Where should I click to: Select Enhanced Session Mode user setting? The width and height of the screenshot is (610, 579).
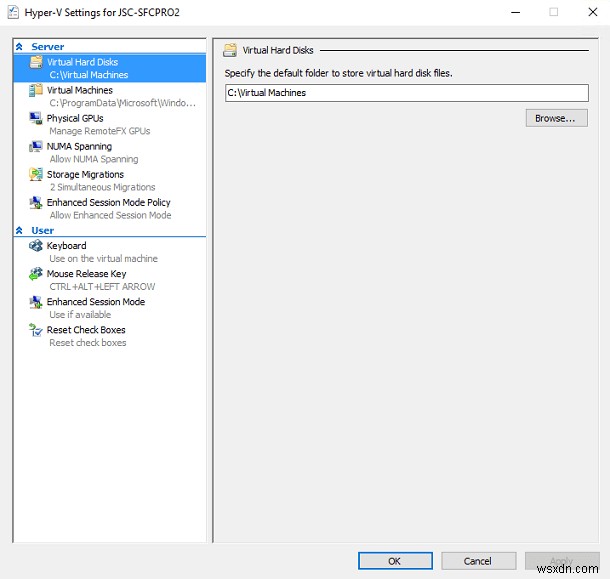pyautogui.click(x=110, y=308)
